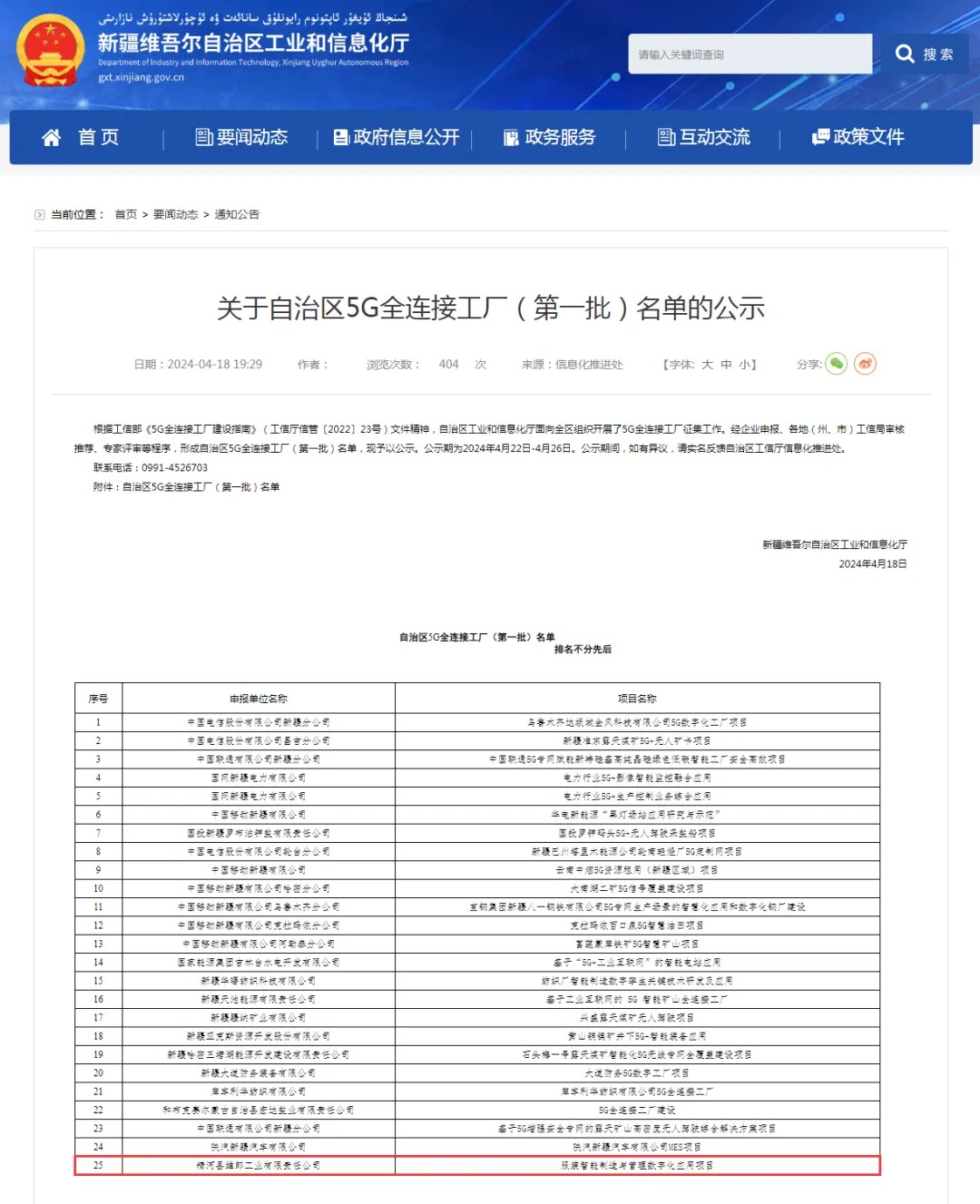Image resolution: width=980 pixels, height=1204 pixels.
Task: Click the 新疆维吾尔自治区工业和信息化厅 site title
Action: click(x=253, y=43)
